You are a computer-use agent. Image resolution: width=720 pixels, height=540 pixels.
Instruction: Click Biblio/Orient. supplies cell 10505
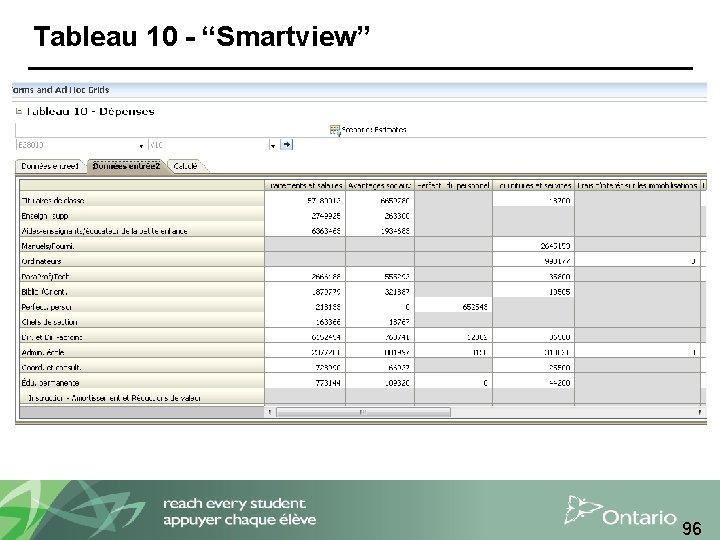click(534, 291)
